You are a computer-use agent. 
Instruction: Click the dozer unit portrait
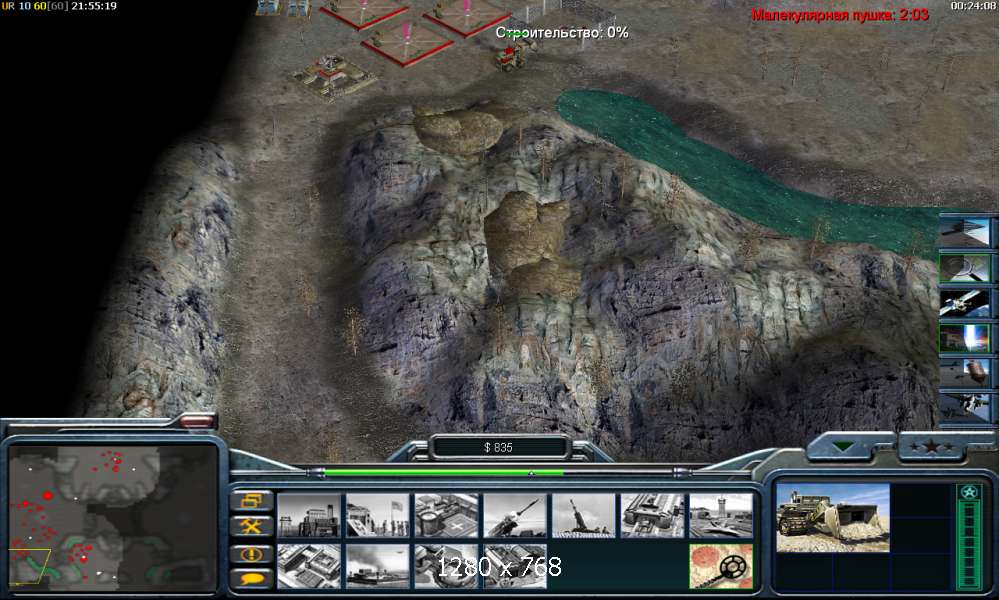(x=833, y=518)
